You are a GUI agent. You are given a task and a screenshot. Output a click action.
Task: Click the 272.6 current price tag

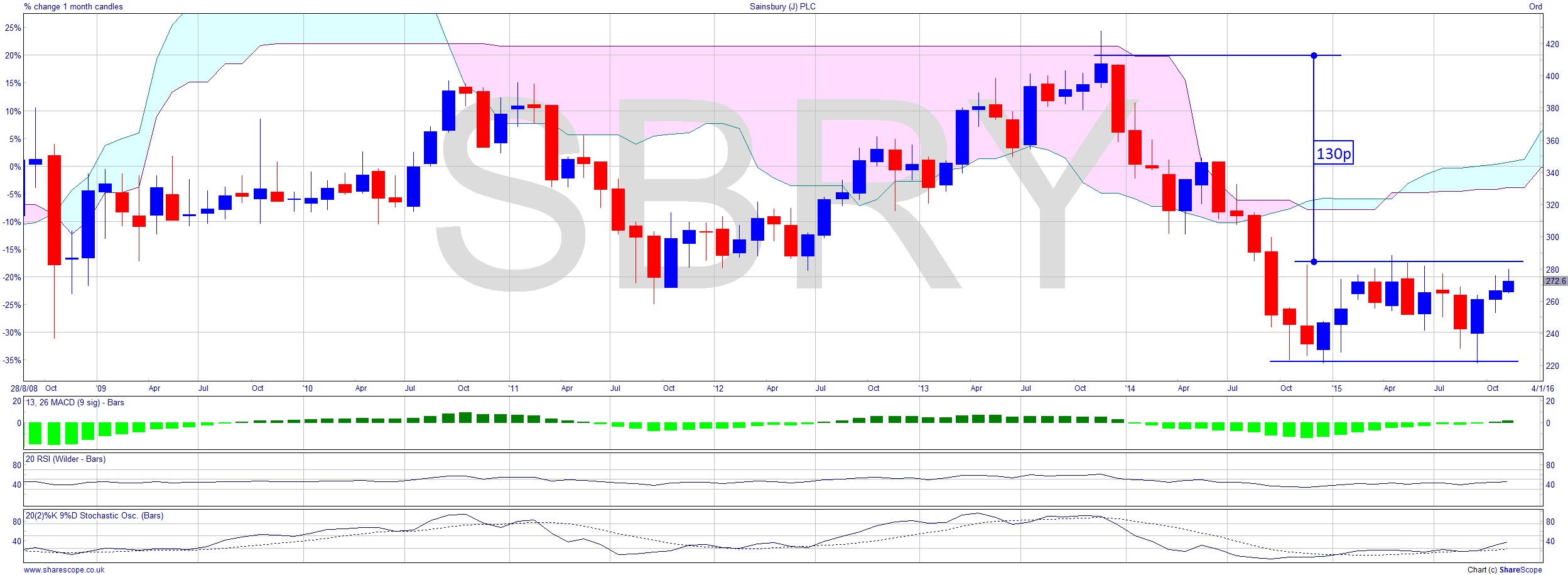point(1555,281)
